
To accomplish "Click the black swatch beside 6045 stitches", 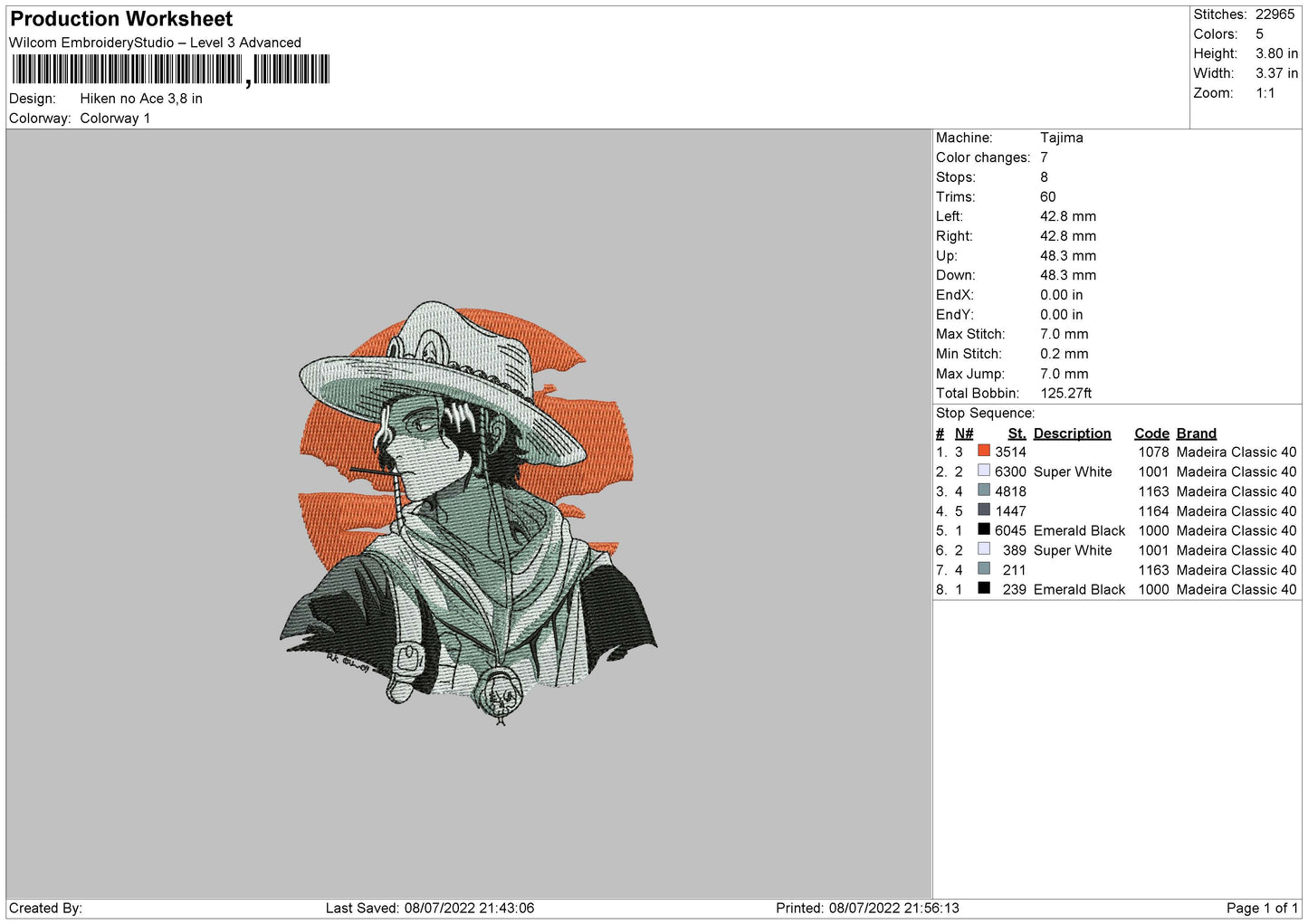I will coord(983,529).
